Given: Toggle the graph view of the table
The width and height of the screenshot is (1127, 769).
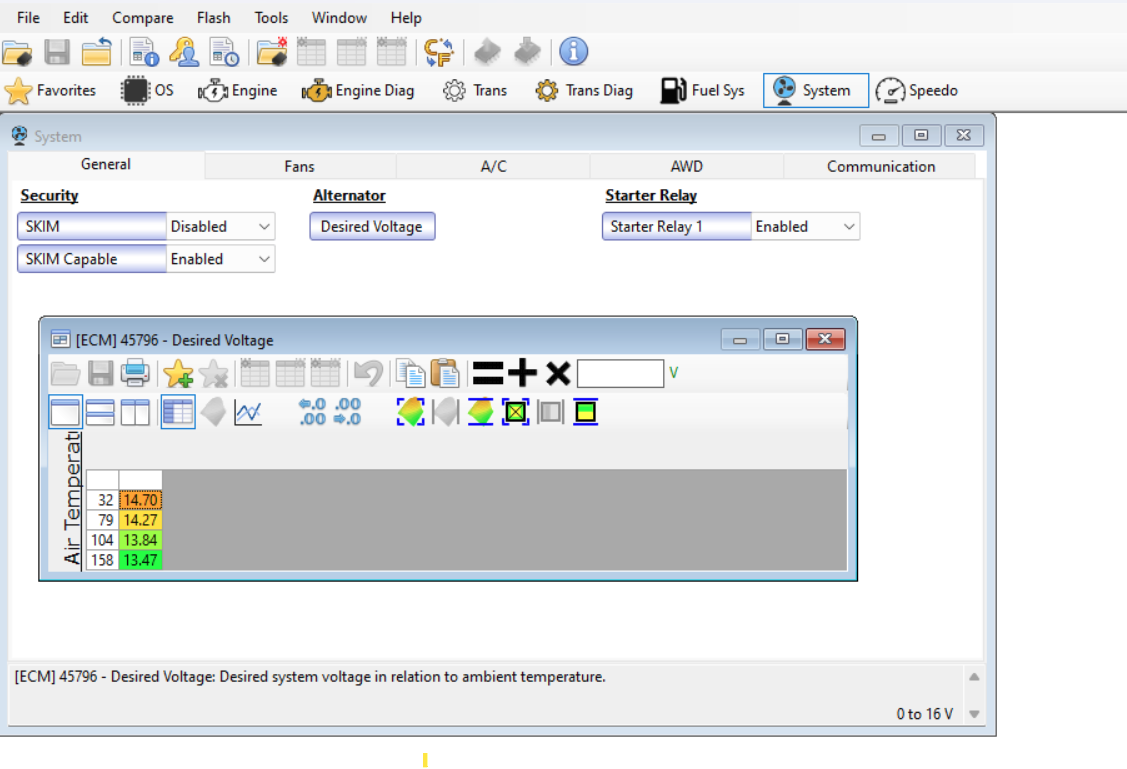Looking at the screenshot, I should (248, 412).
